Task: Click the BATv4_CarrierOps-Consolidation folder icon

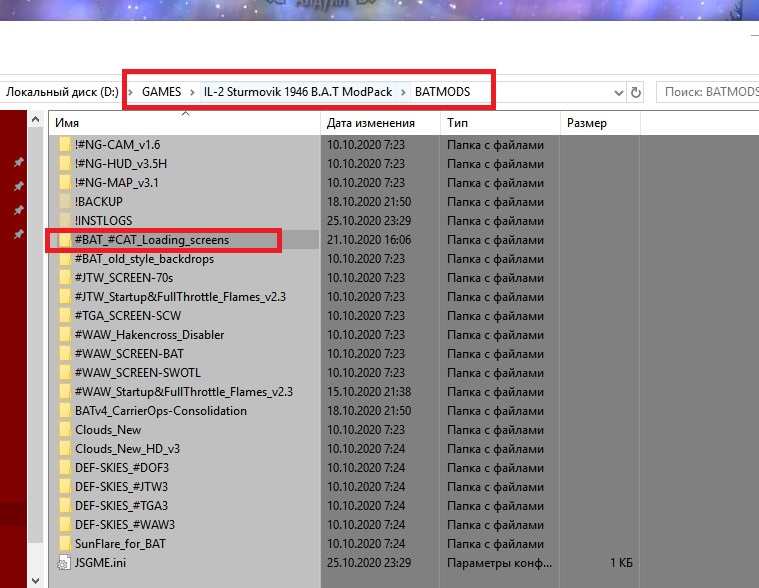Action: point(65,410)
